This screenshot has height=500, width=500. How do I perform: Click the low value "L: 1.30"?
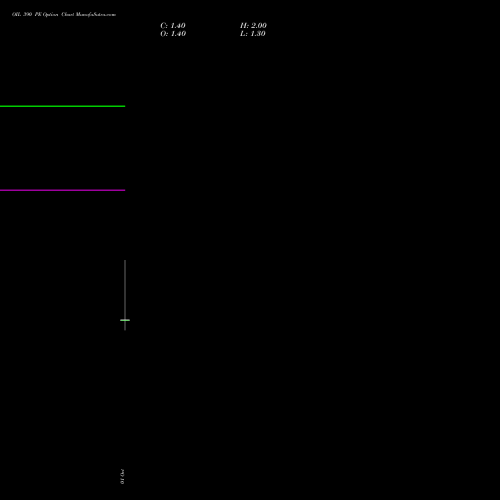coord(253,34)
